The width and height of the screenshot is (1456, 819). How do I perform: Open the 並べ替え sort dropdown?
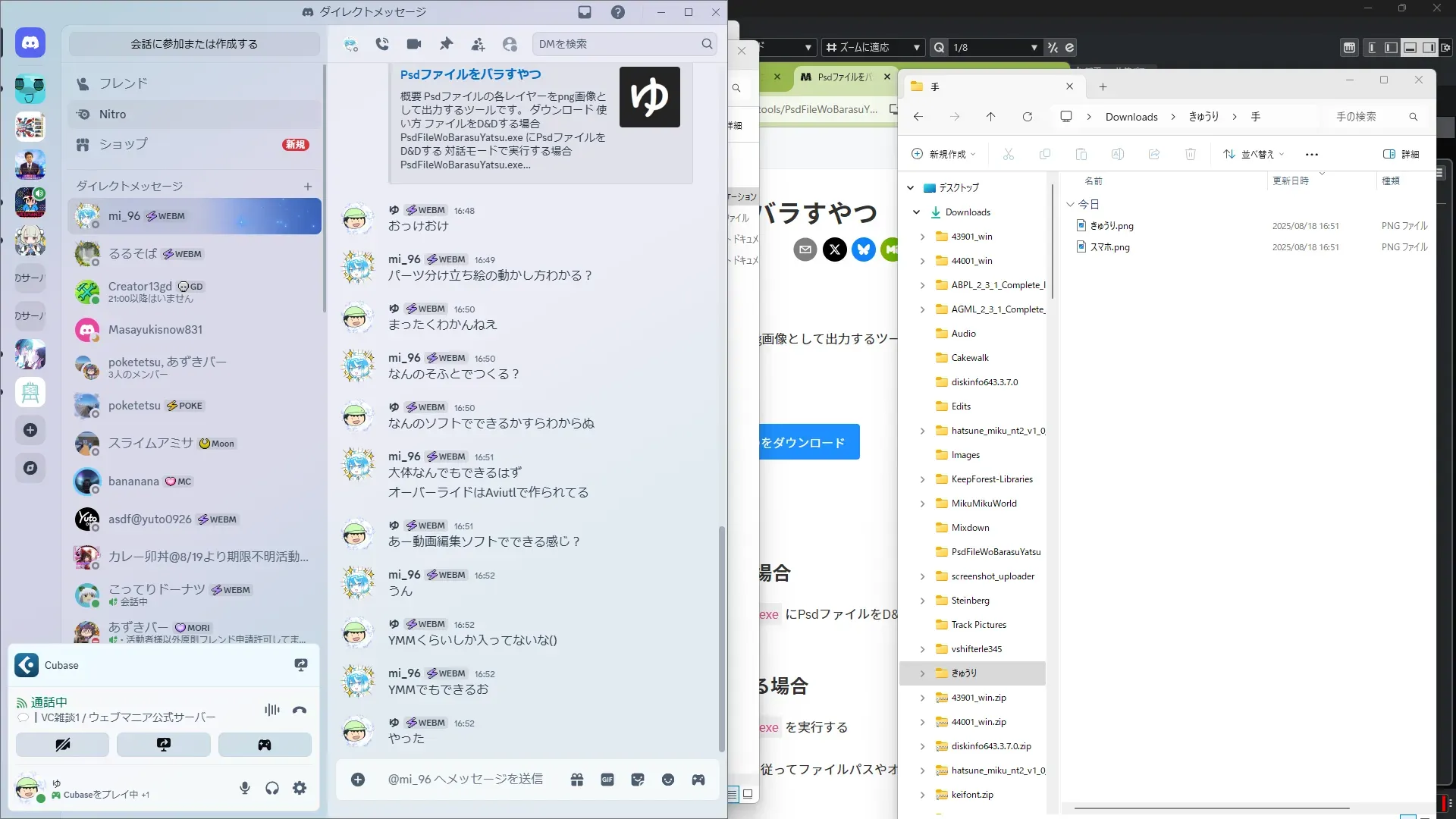click(1254, 154)
